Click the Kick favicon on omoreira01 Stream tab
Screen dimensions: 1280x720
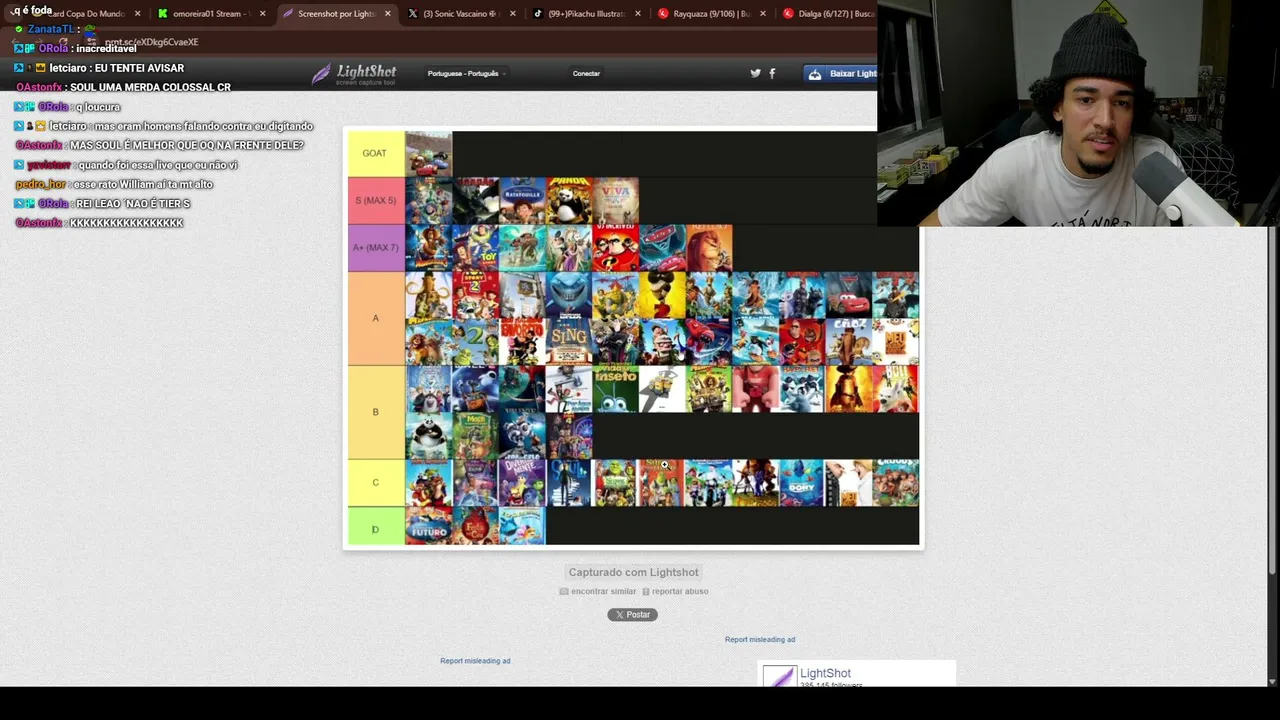(163, 14)
